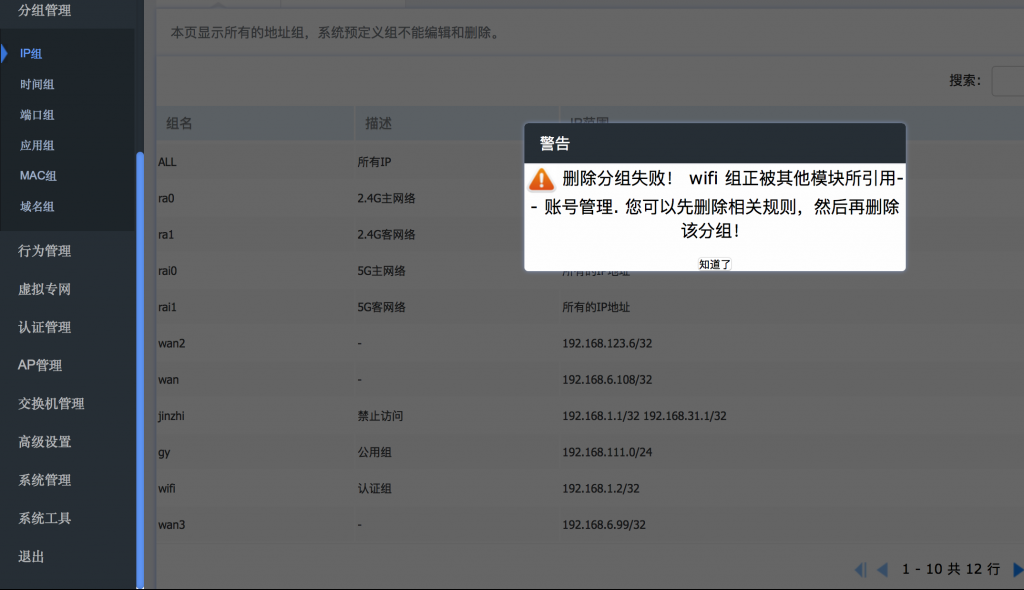Click description 2.4G主网络
Image resolution: width=1024 pixels, height=590 pixels.
click(x=386, y=198)
